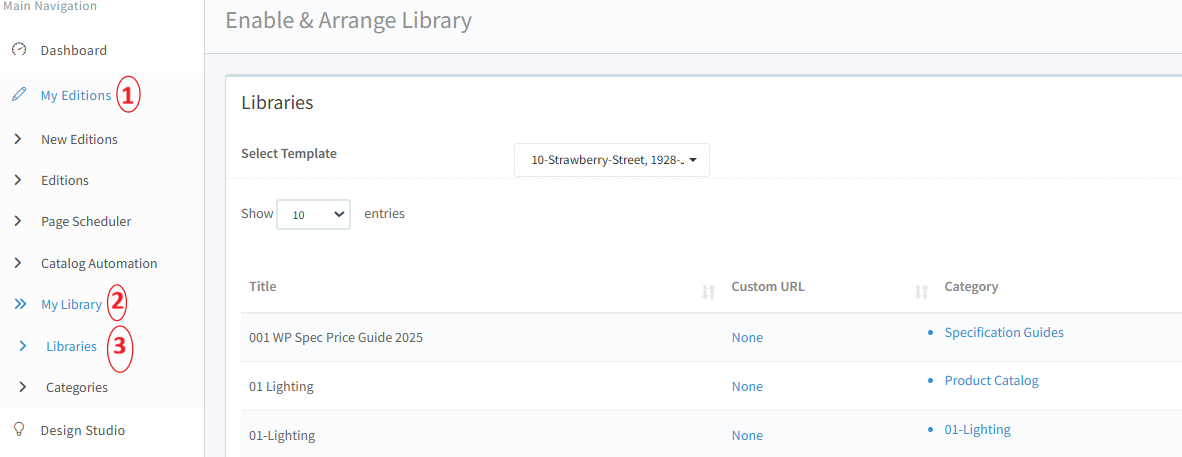Click the My Library double-chevron icon

click(19, 304)
